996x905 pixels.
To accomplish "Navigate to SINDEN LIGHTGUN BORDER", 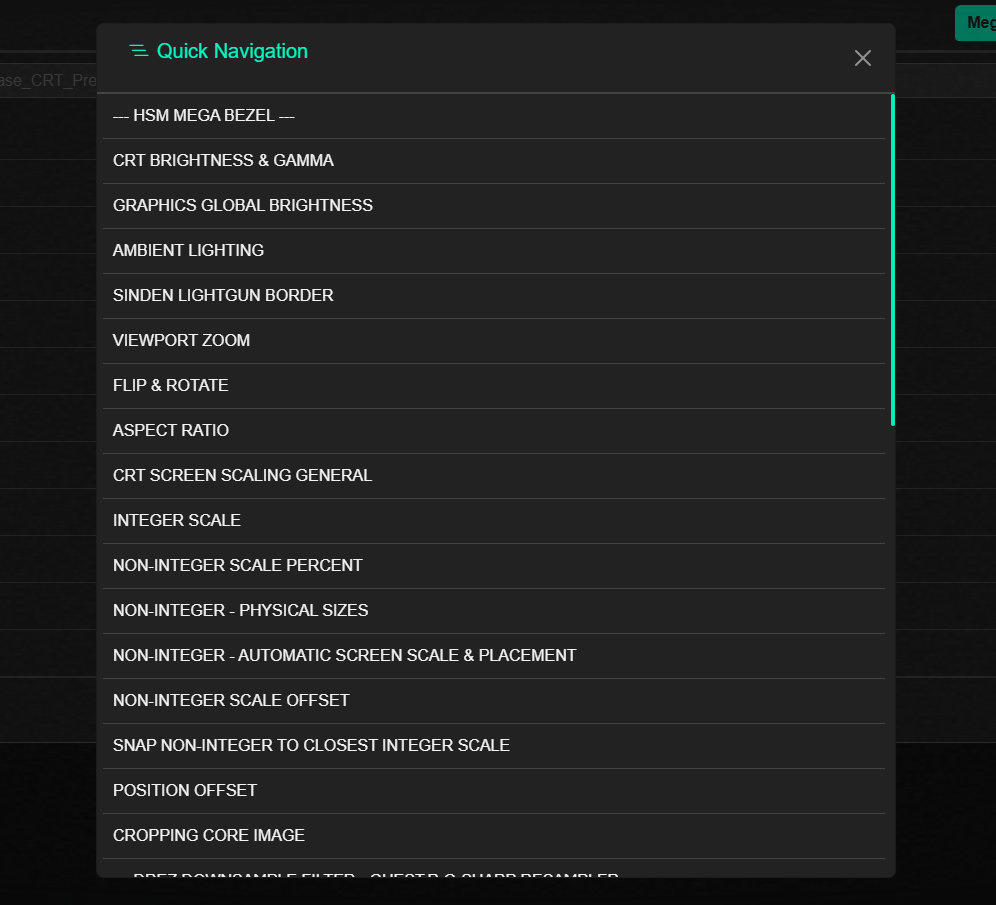I will (x=223, y=296).
